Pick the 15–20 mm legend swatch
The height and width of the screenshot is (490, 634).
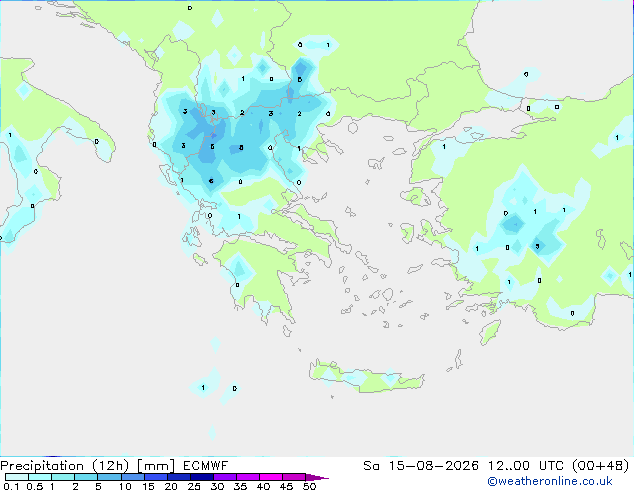coord(156,477)
